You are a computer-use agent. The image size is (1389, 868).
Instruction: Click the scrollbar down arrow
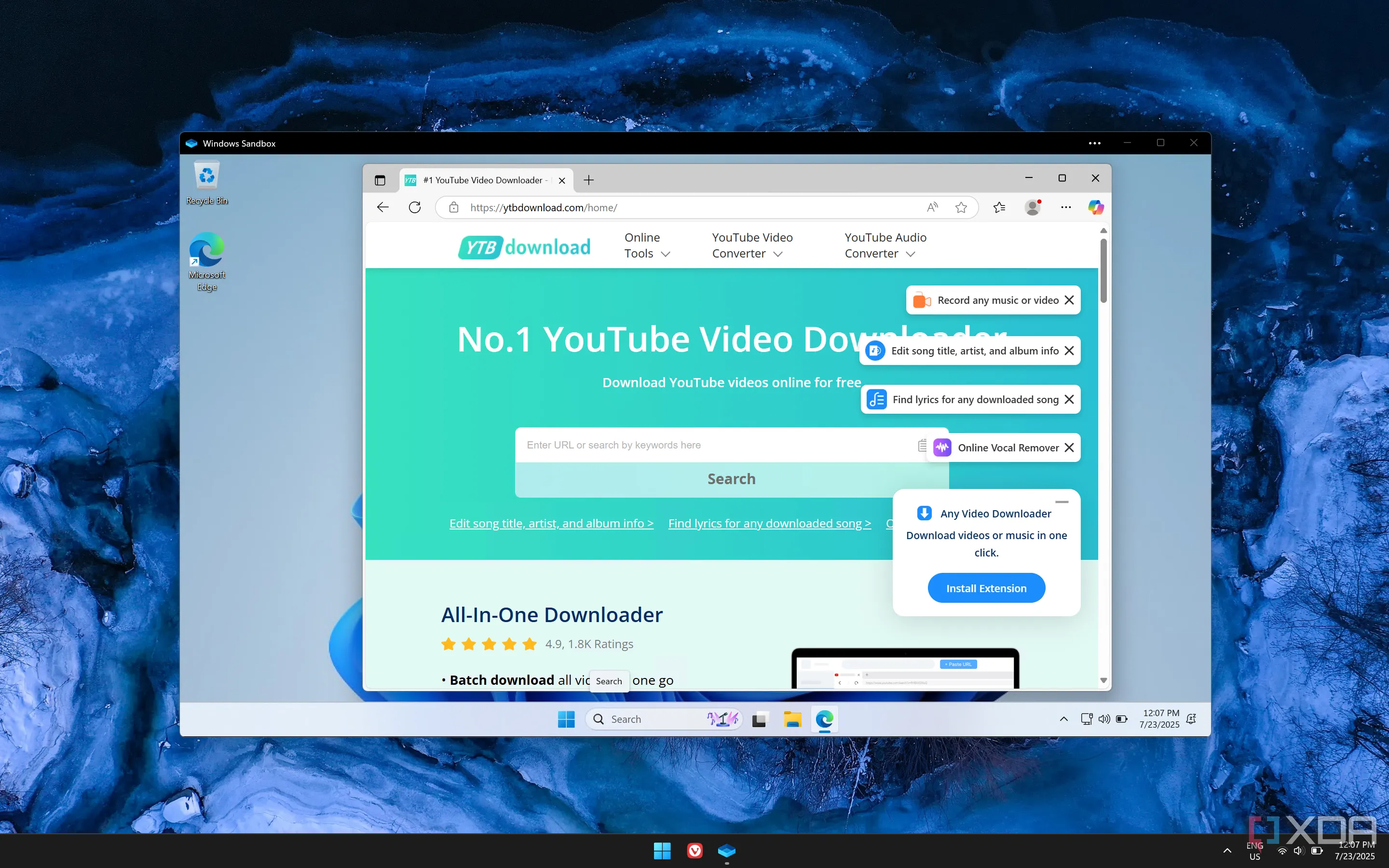(x=1103, y=680)
